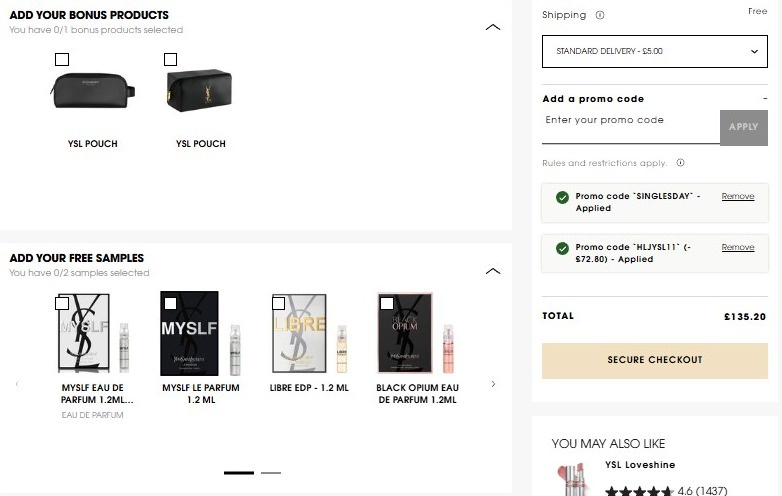Tick the Libre EDP sample checkbox
This screenshot has height=496, width=782.
point(278,303)
